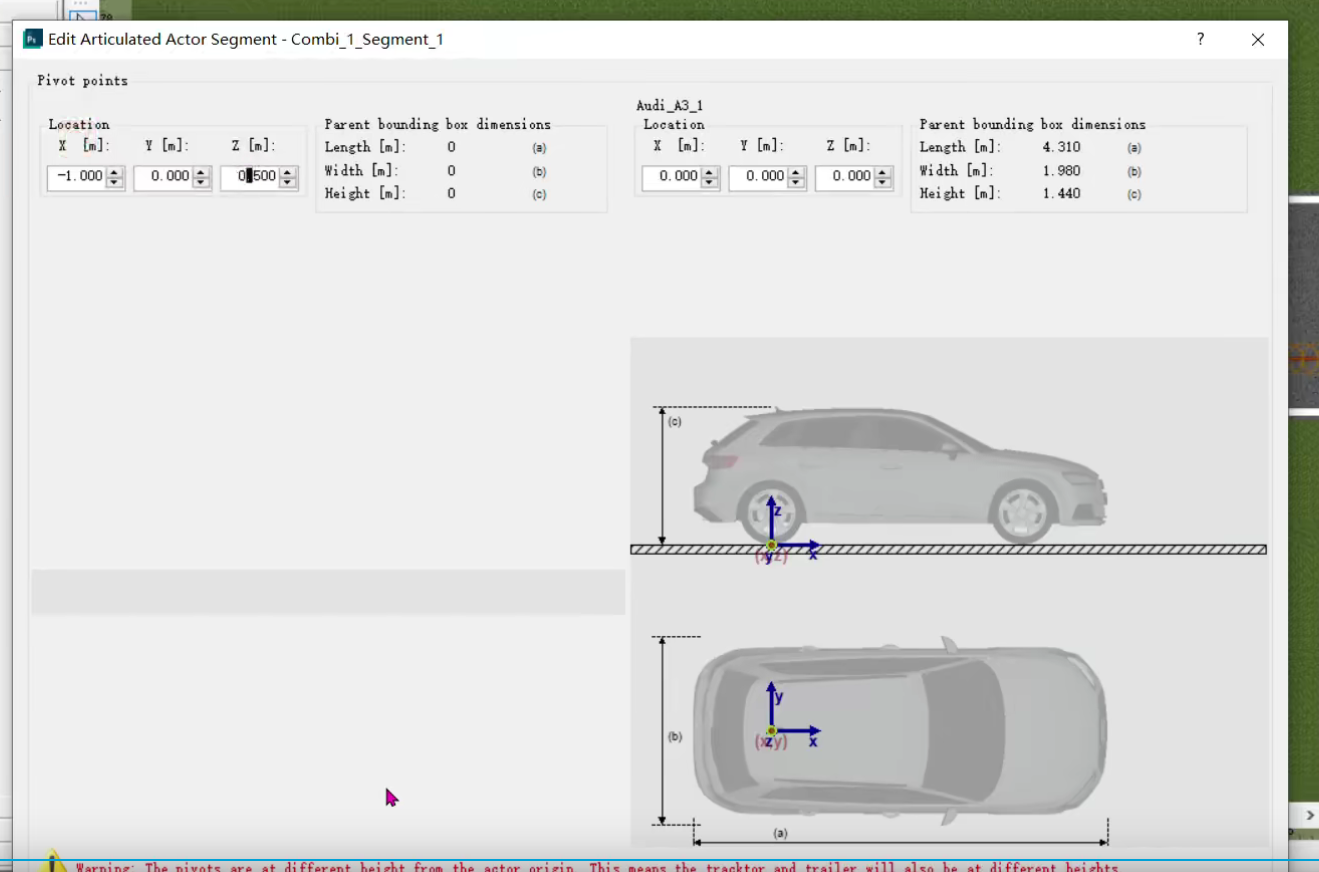
Task: Focus the Y field in the left Location group
Action: click(164, 177)
